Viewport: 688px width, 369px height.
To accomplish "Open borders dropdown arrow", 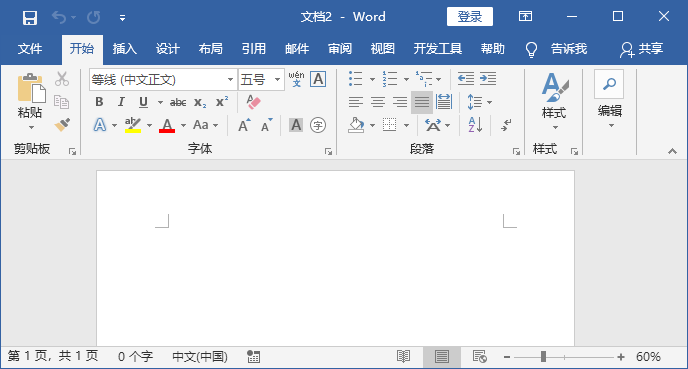I will [406, 125].
